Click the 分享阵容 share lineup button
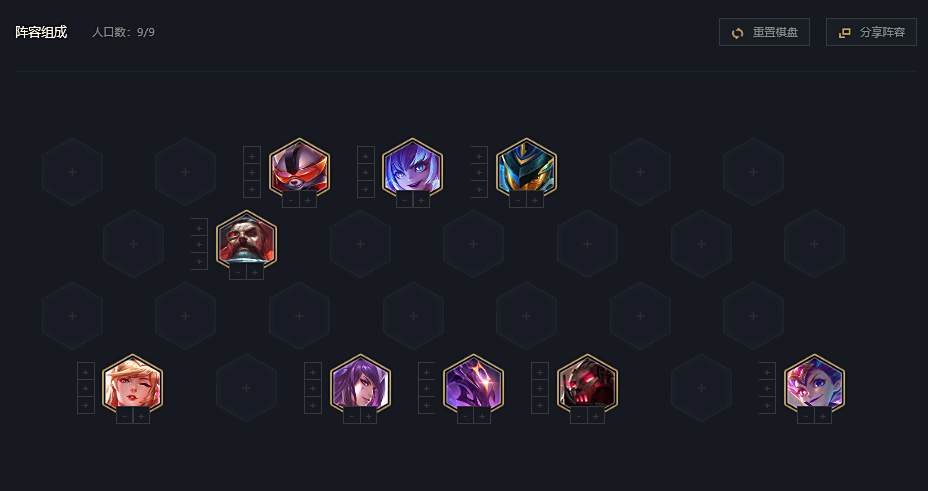The width and height of the screenshot is (928, 491). [x=871, y=33]
